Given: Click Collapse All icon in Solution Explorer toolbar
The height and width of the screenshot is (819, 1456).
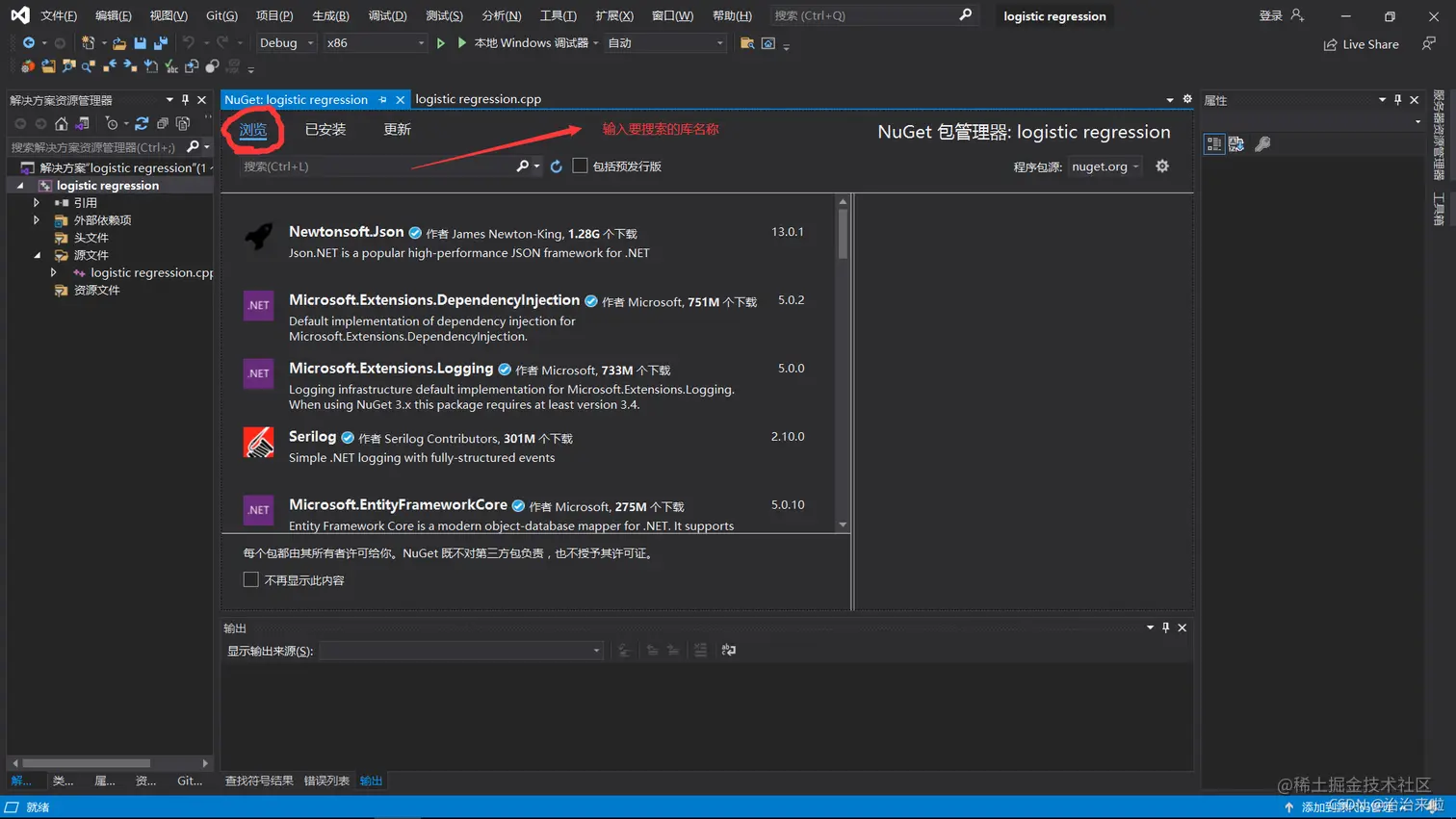Looking at the screenshot, I should (x=162, y=123).
